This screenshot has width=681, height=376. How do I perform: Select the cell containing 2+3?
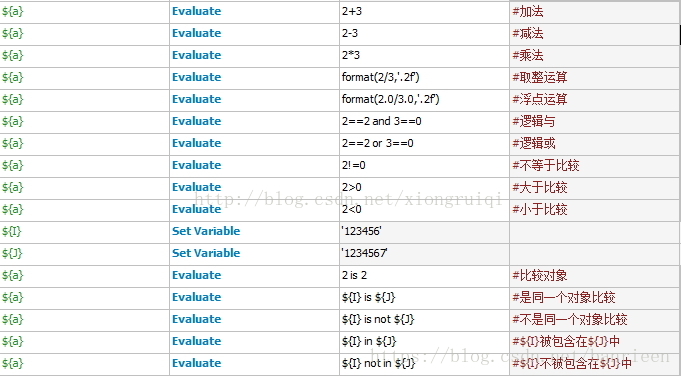(x=424, y=12)
